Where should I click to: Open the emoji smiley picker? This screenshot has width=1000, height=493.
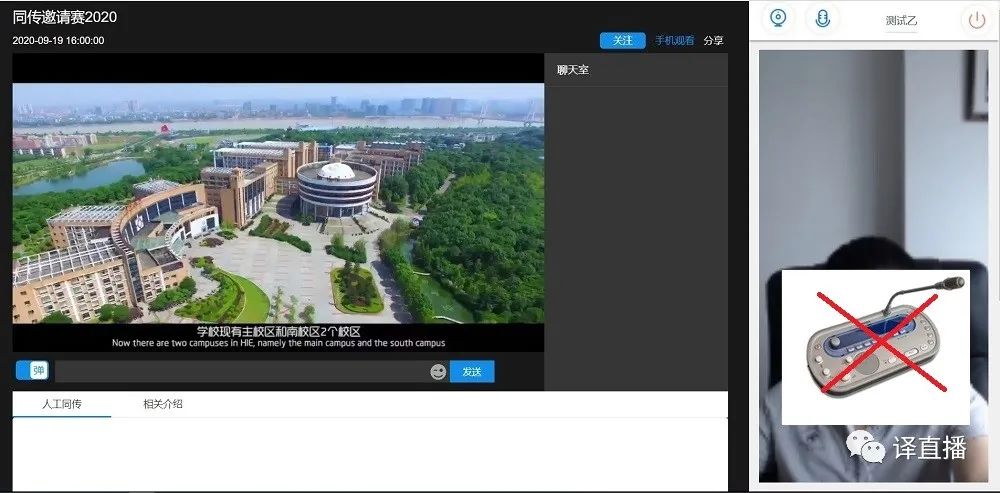point(438,371)
